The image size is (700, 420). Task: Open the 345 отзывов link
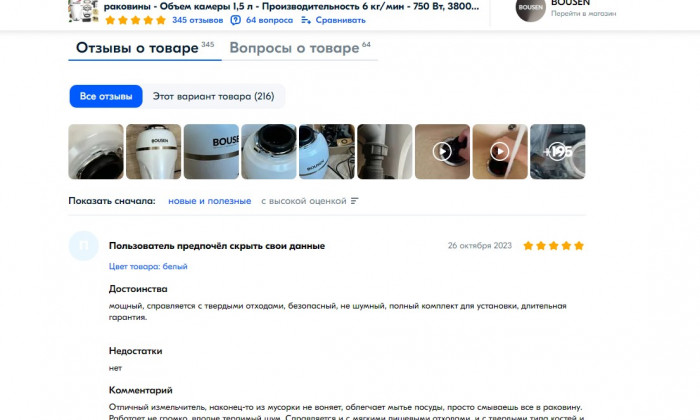pyautogui.click(x=197, y=20)
